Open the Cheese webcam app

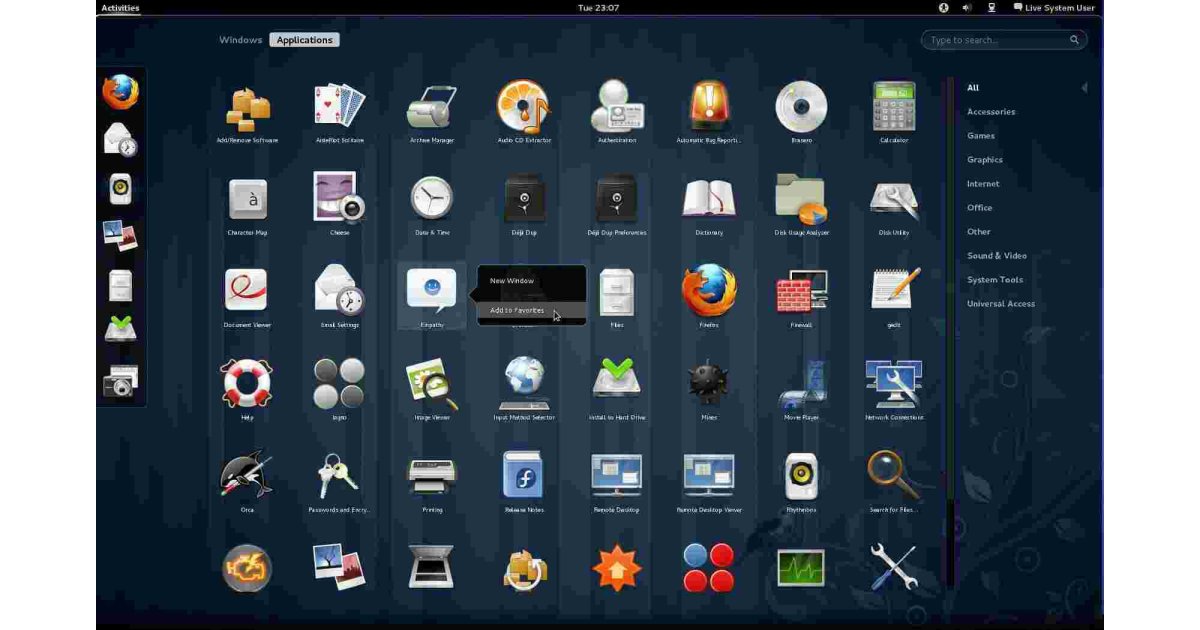click(x=339, y=198)
